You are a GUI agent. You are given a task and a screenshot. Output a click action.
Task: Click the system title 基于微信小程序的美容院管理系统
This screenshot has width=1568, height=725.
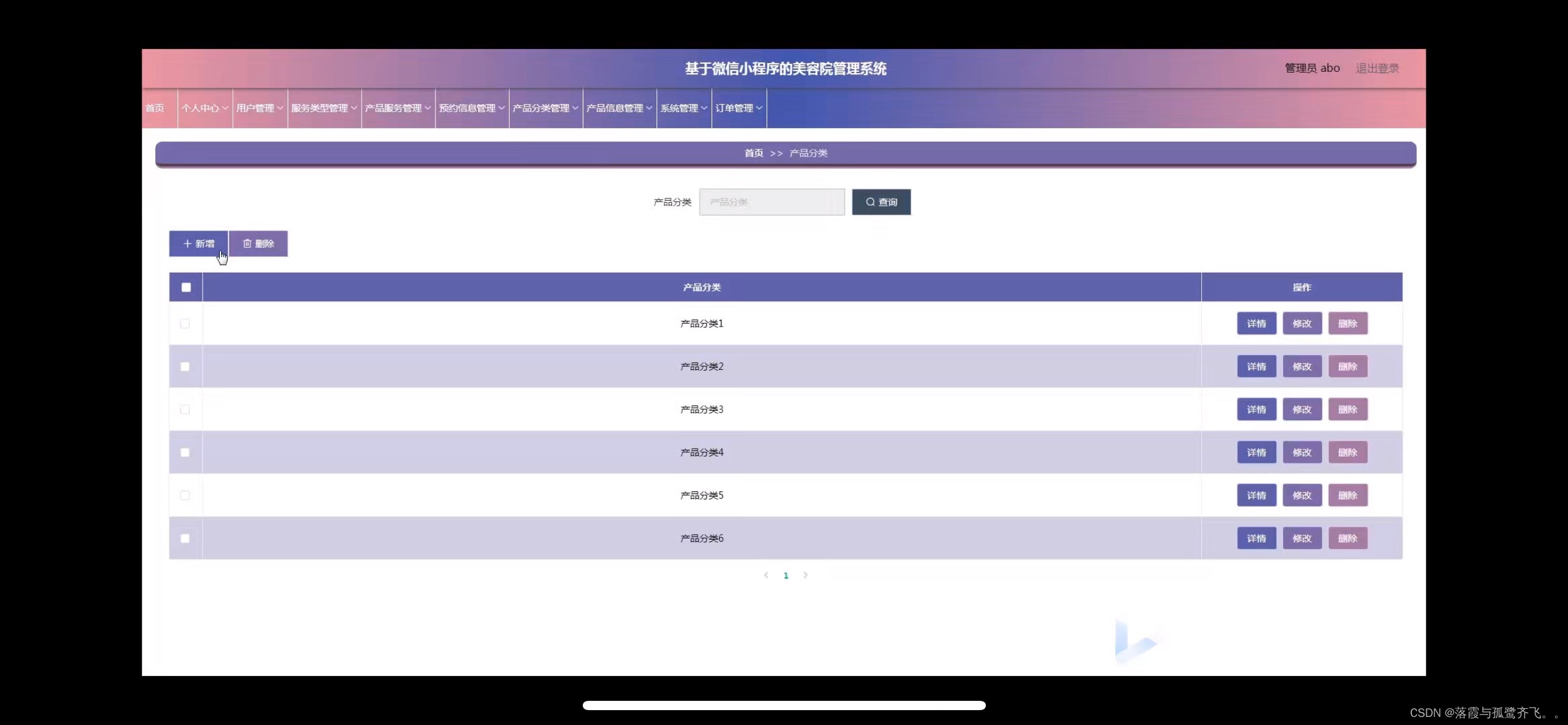785,69
